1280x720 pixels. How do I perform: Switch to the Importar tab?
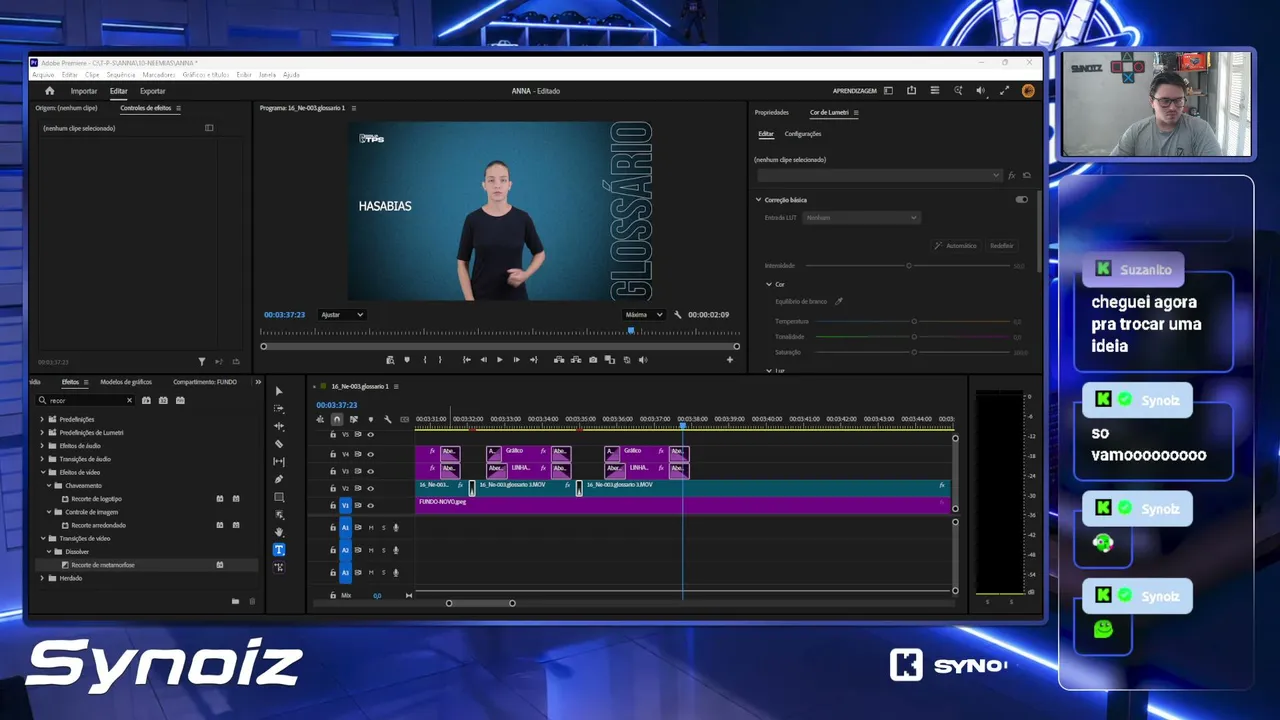[84, 91]
